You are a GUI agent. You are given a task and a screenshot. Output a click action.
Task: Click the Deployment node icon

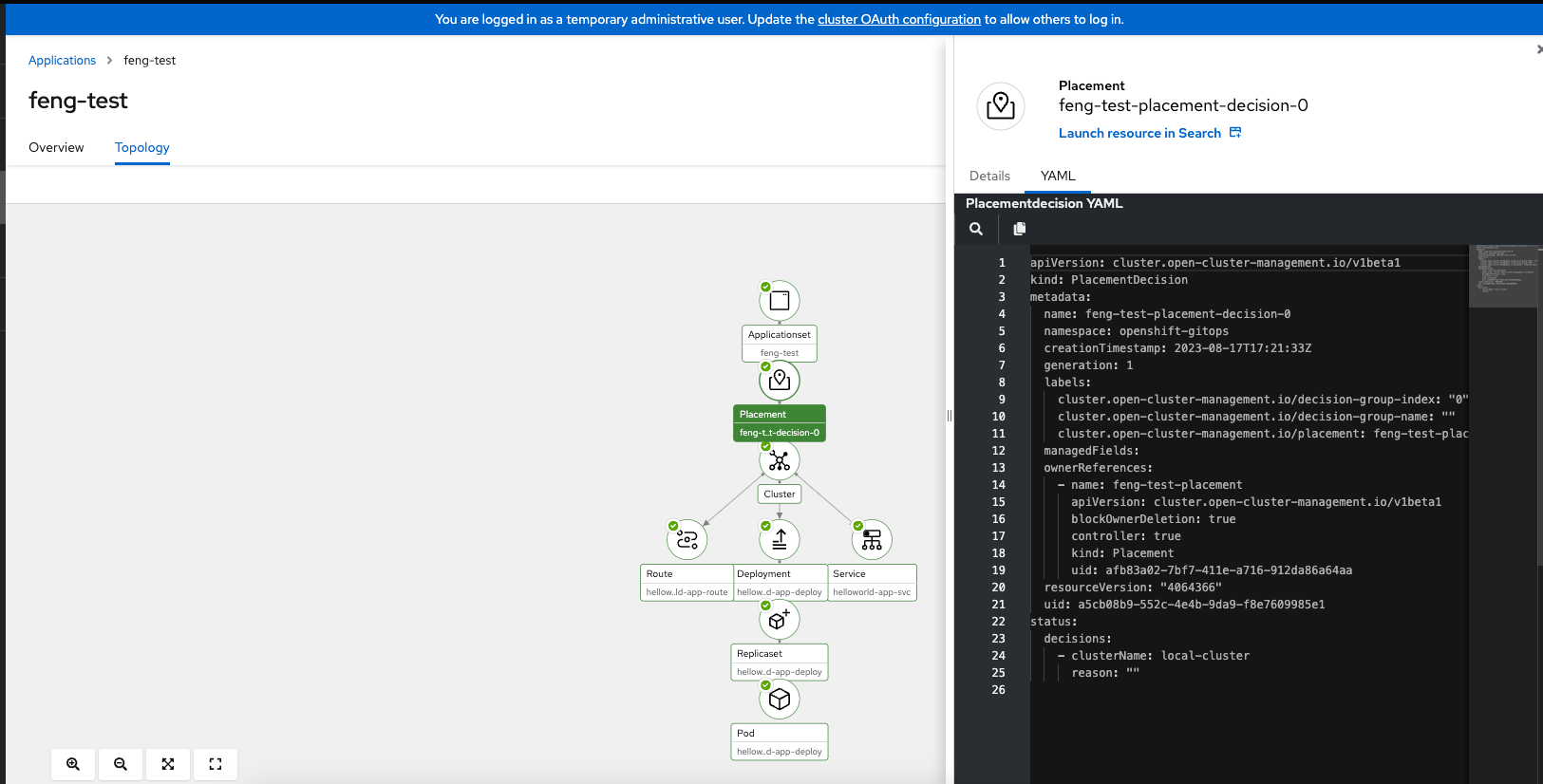(780, 540)
